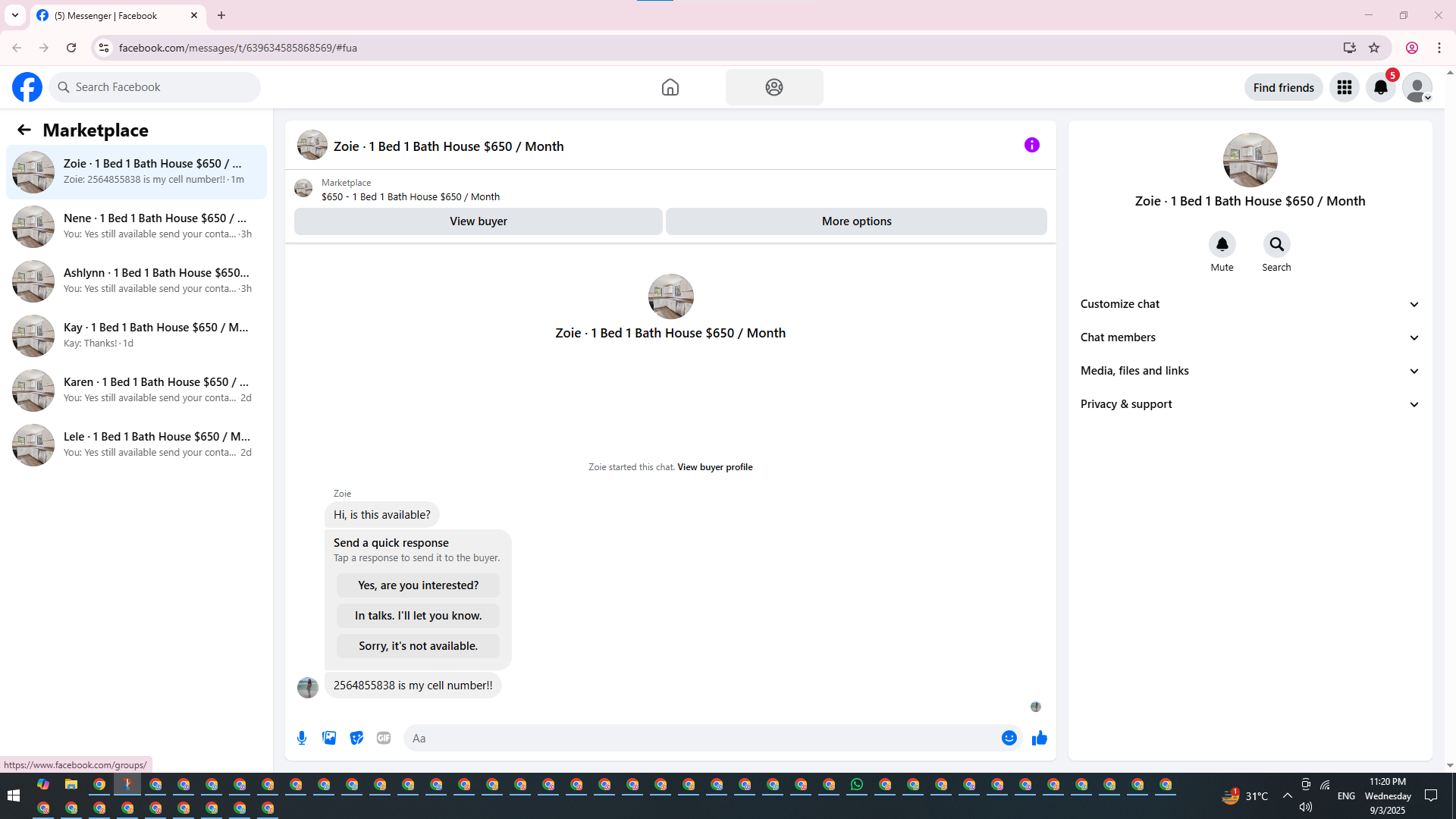The image size is (1456, 819).
Task: Click the message text input box
Action: pos(701,738)
